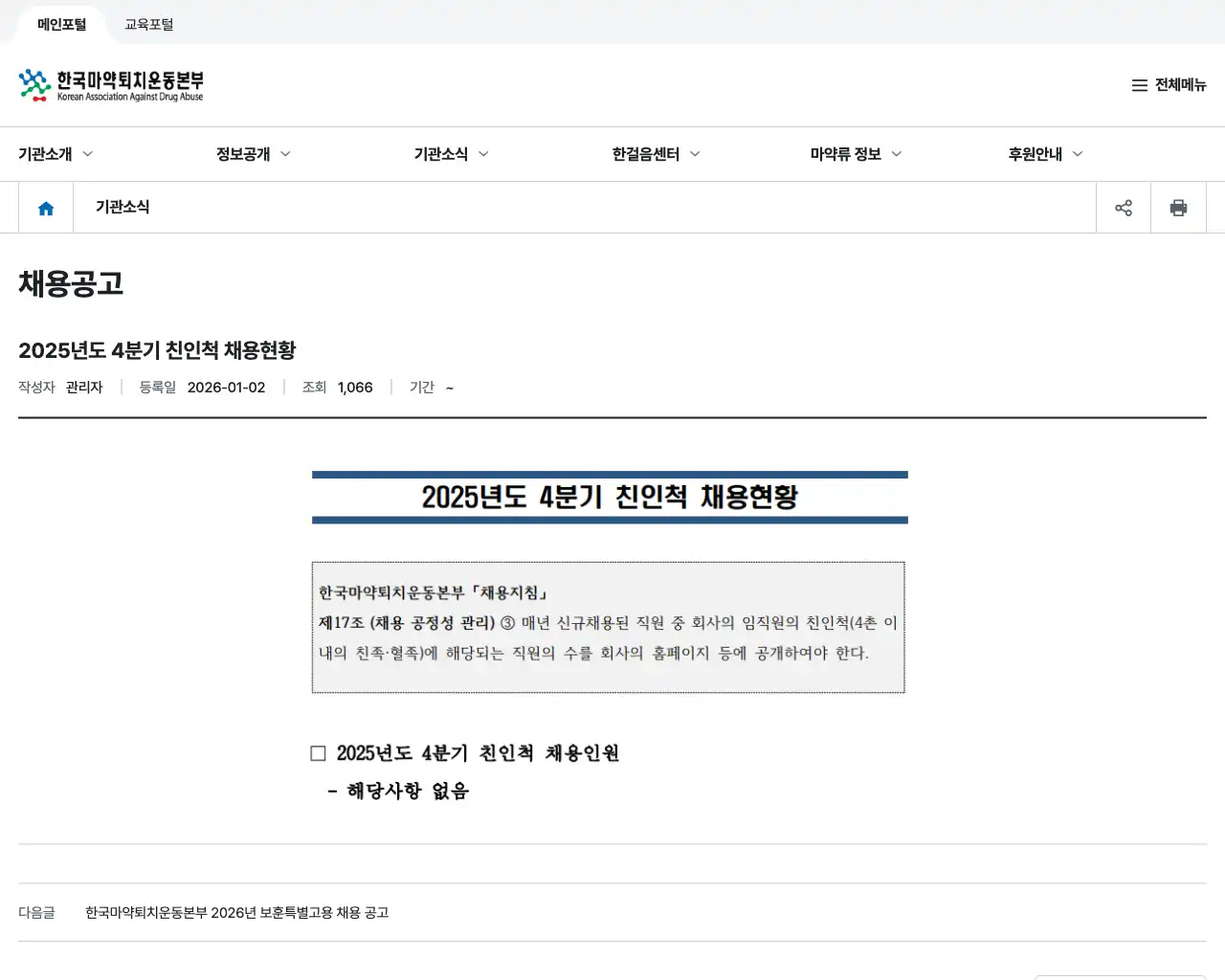
Task: Click the 기관소식 breadcrumb link
Action: (x=122, y=207)
